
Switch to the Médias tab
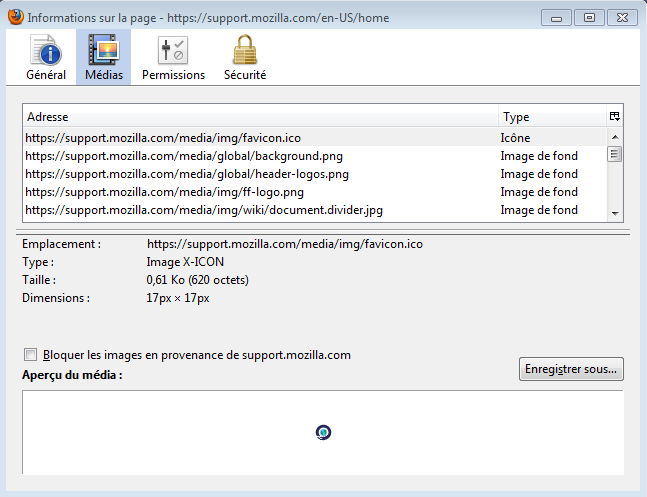click(x=104, y=58)
